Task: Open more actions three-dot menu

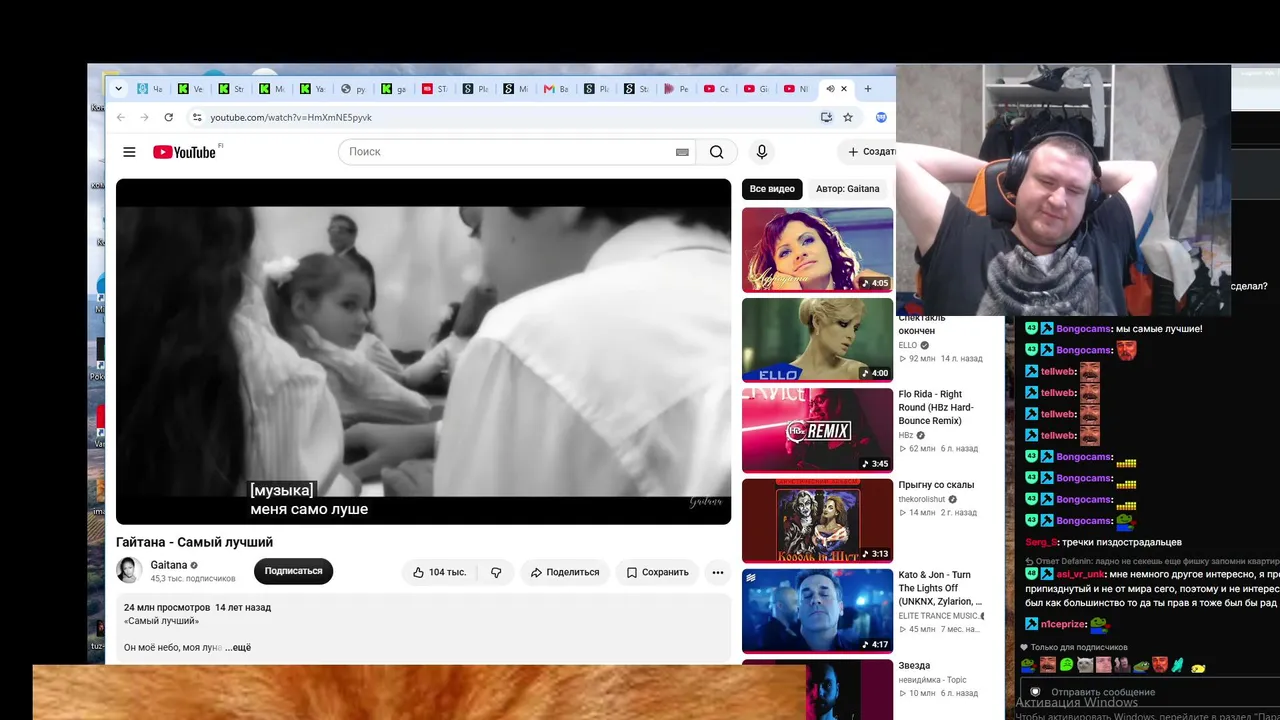Action: (x=717, y=572)
